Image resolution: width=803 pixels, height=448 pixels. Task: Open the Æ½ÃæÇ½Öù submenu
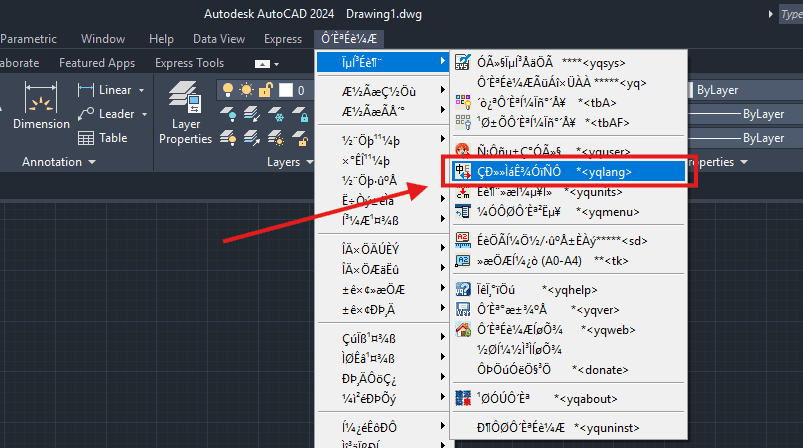point(383,92)
